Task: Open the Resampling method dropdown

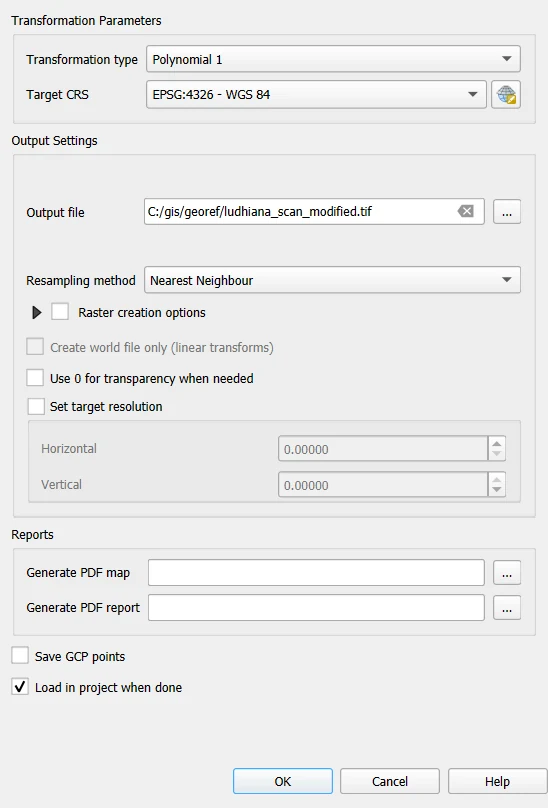Action: tap(333, 280)
